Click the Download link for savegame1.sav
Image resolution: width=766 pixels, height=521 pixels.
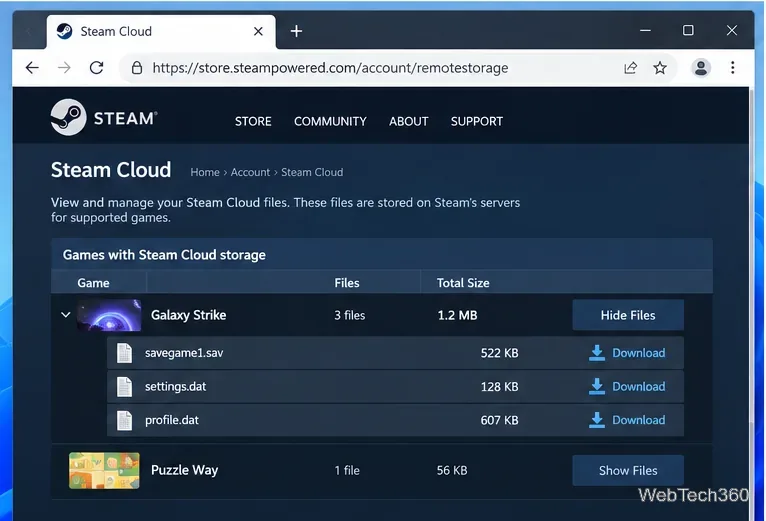638,353
